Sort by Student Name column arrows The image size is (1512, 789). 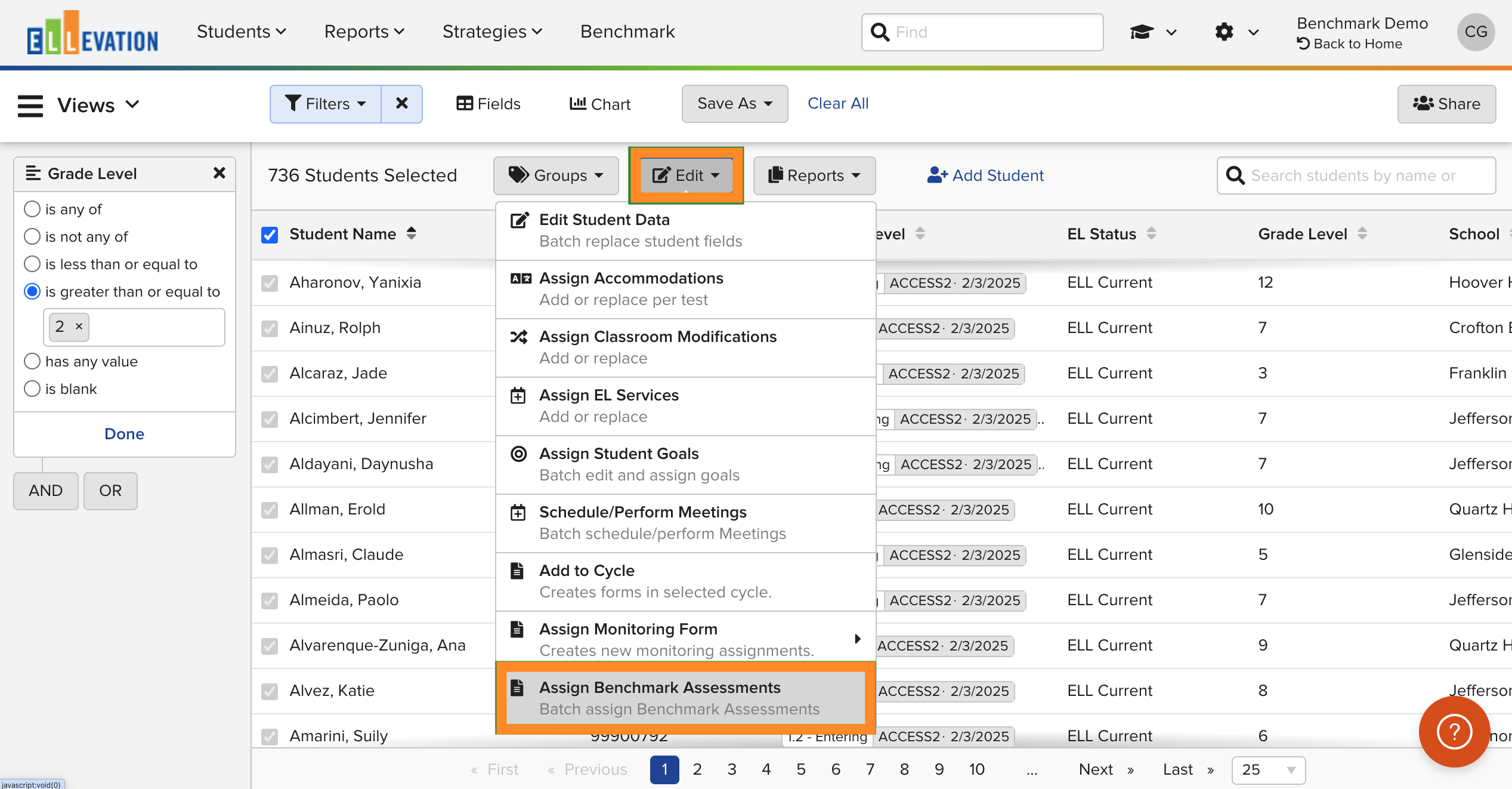pos(412,233)
